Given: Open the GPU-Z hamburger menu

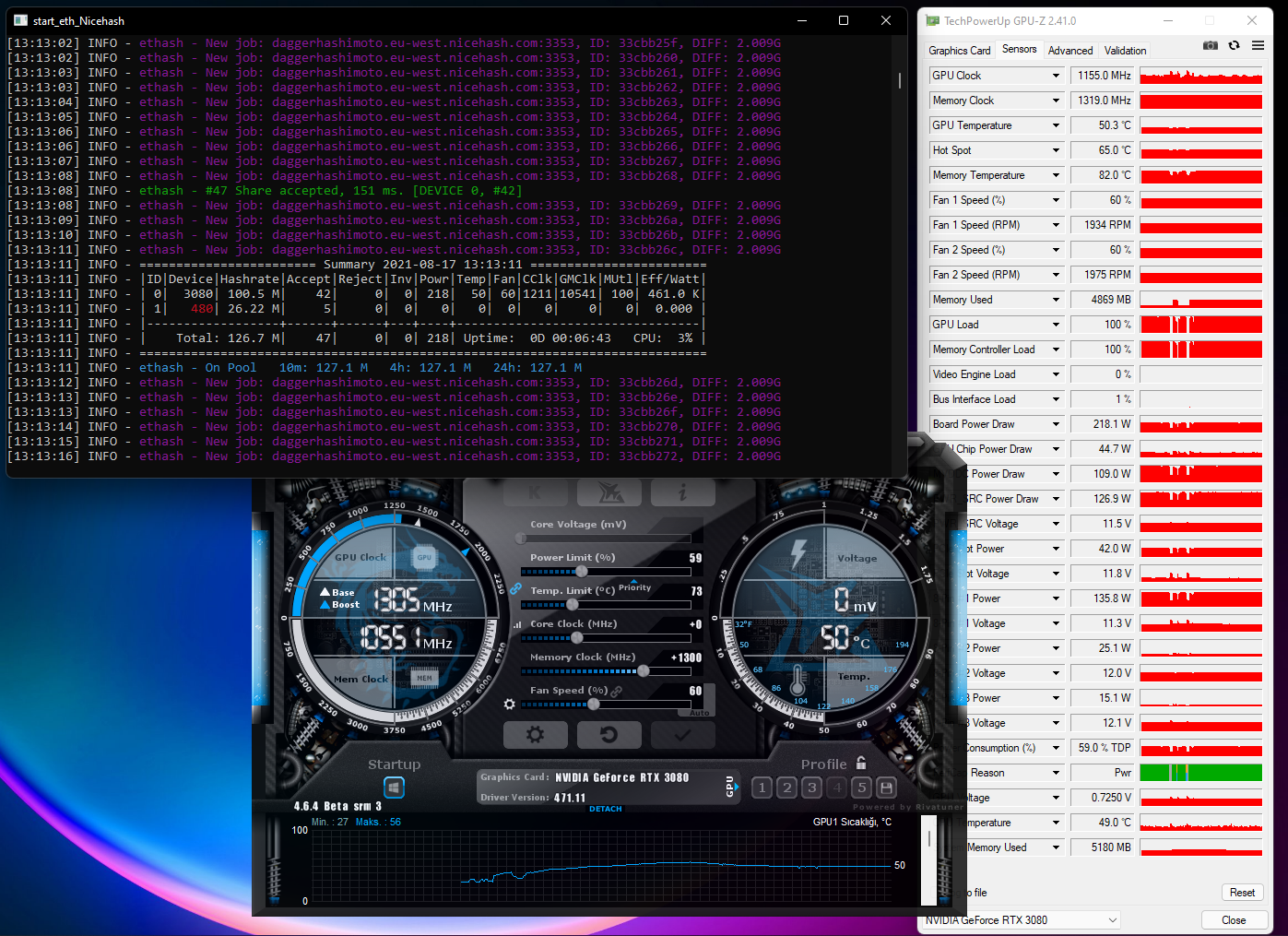Looking at the screenshot, I should [x=1258, y=45].
